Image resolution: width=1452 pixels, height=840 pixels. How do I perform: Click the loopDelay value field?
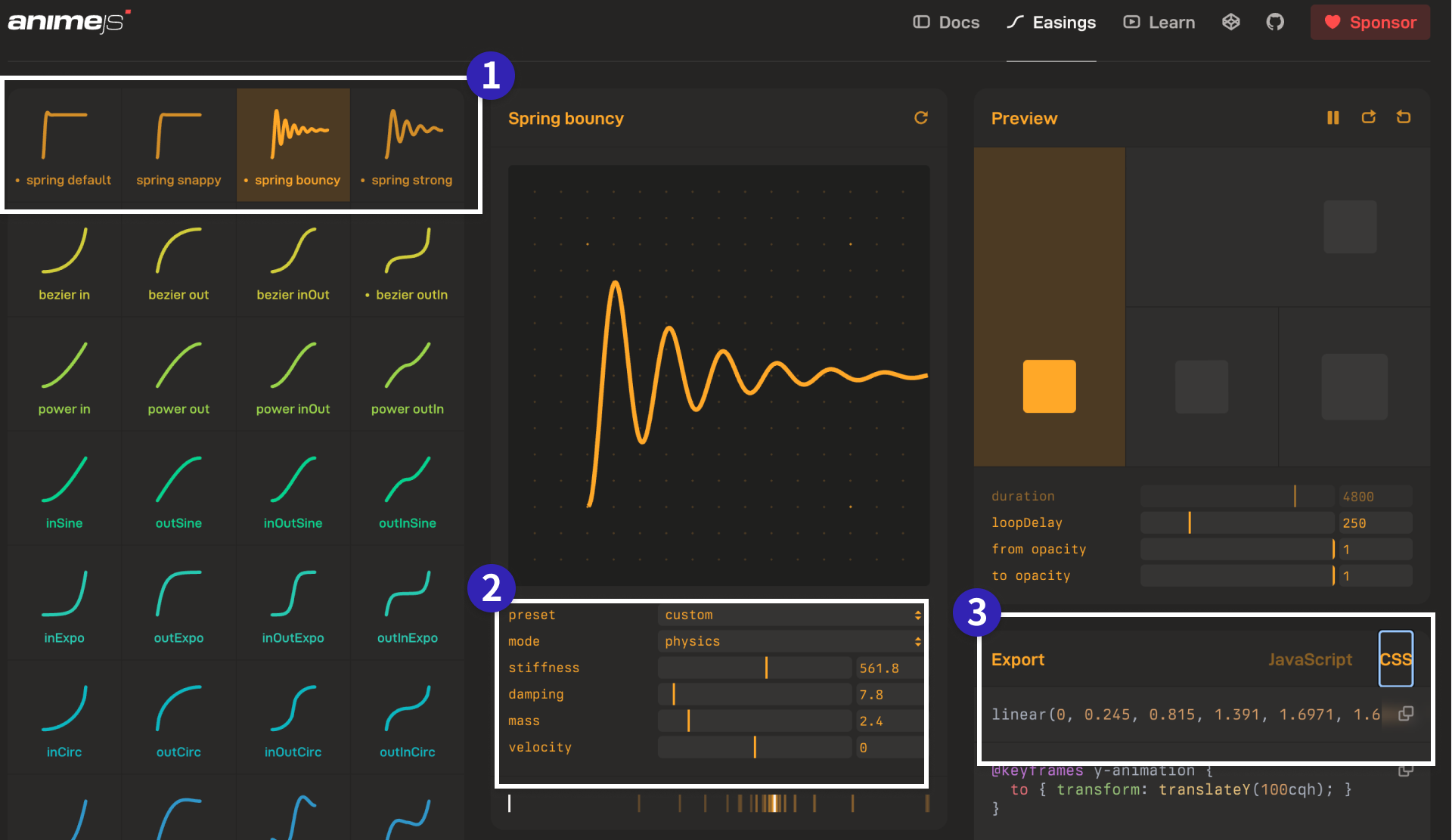[1374, 523]
